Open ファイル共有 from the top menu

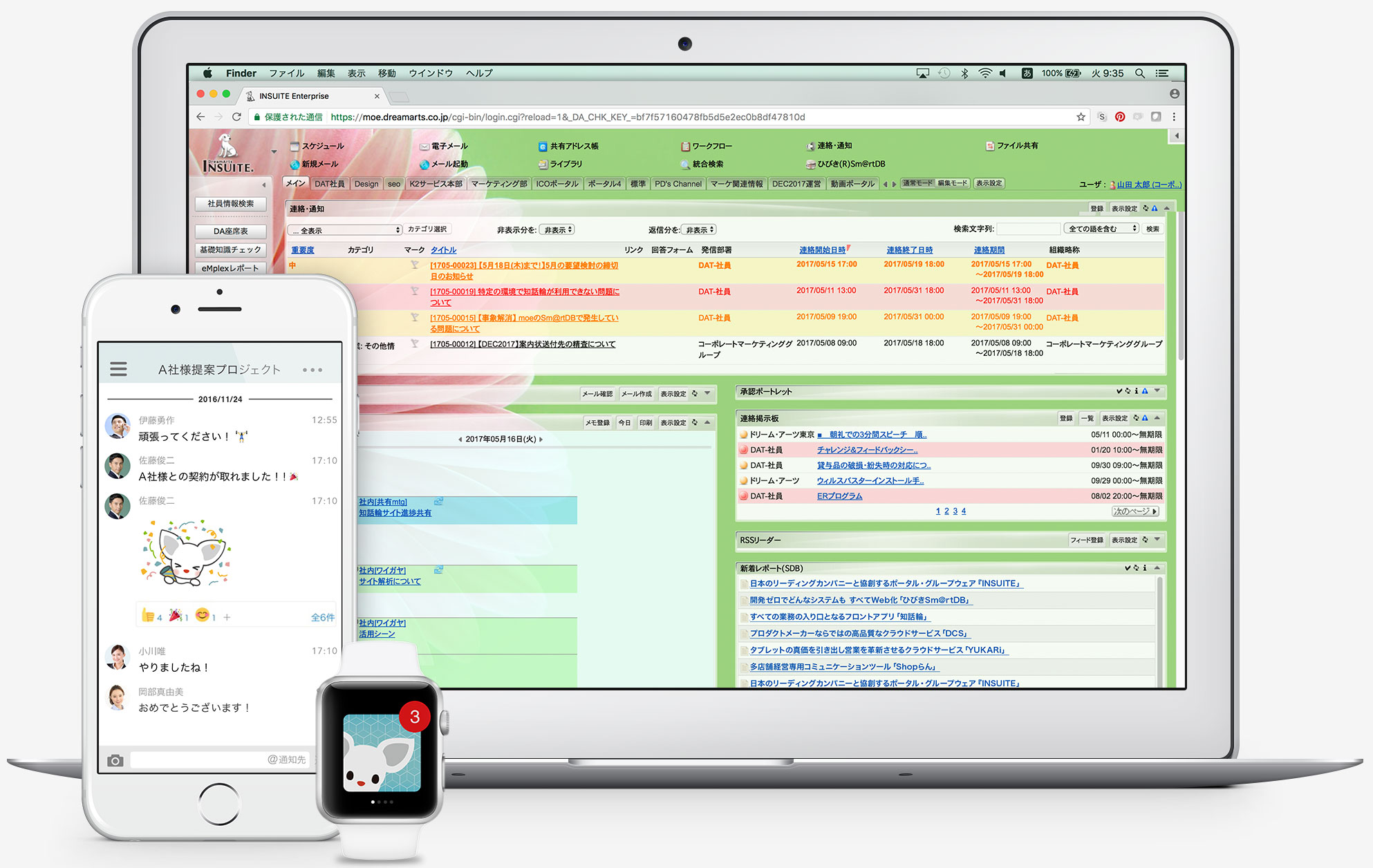pyautogui.click(x=1012, y=146)
